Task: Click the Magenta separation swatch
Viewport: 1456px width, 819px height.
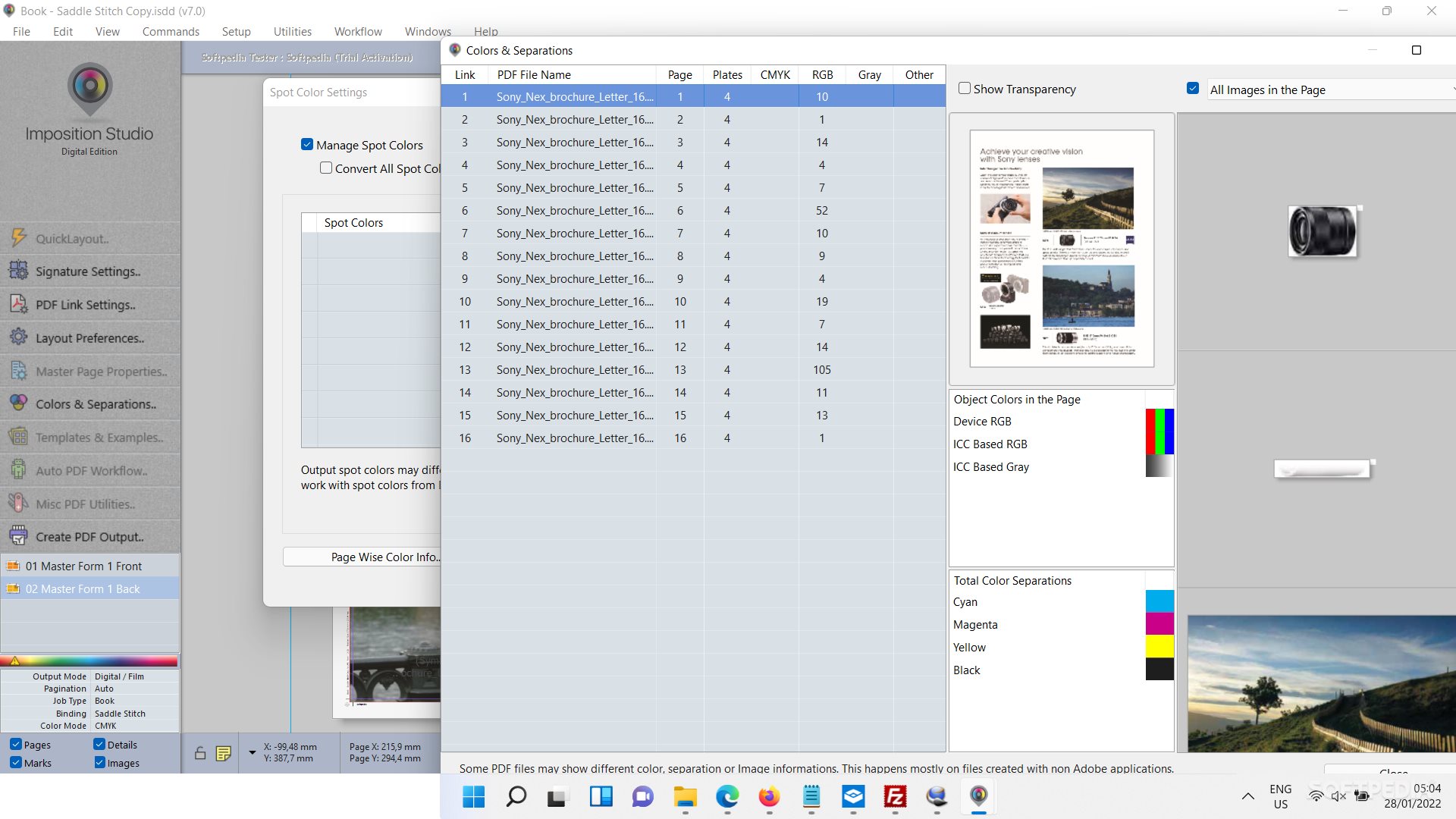Action: pyautogui.click(x=1159, y=624)
